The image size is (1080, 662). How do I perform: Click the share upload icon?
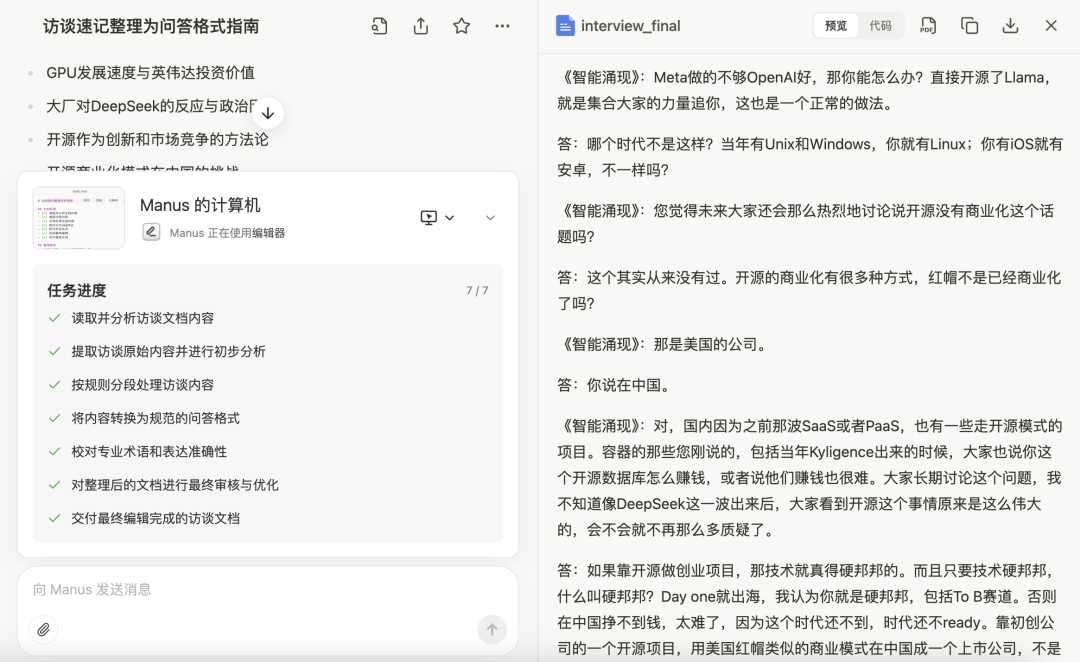click(421, 26)
